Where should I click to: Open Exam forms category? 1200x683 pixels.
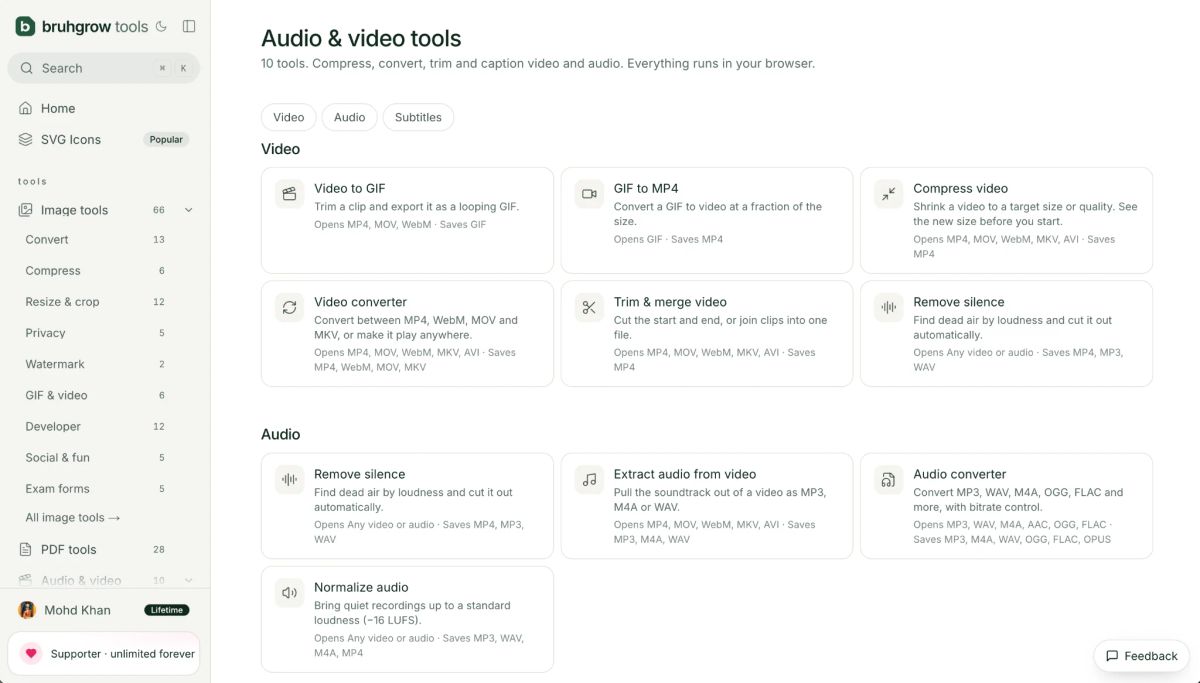coord(95,488)
